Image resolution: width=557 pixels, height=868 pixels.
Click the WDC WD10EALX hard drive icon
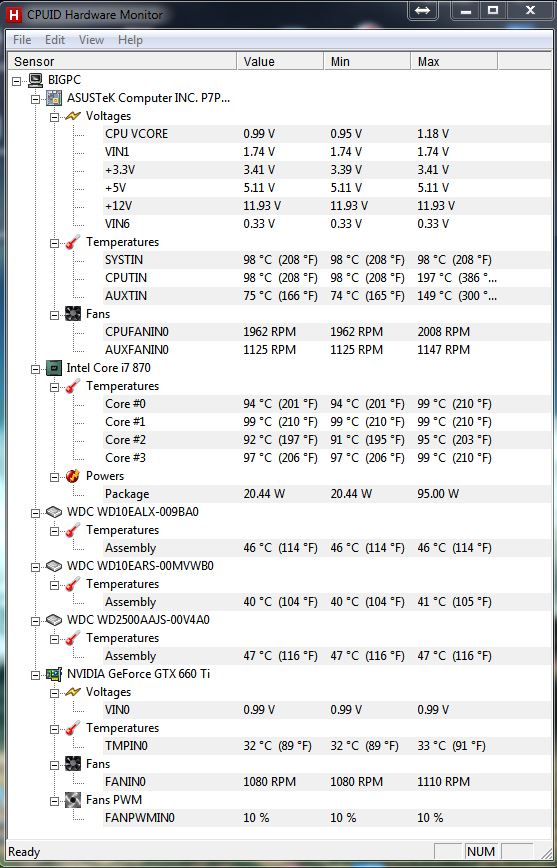54,512
